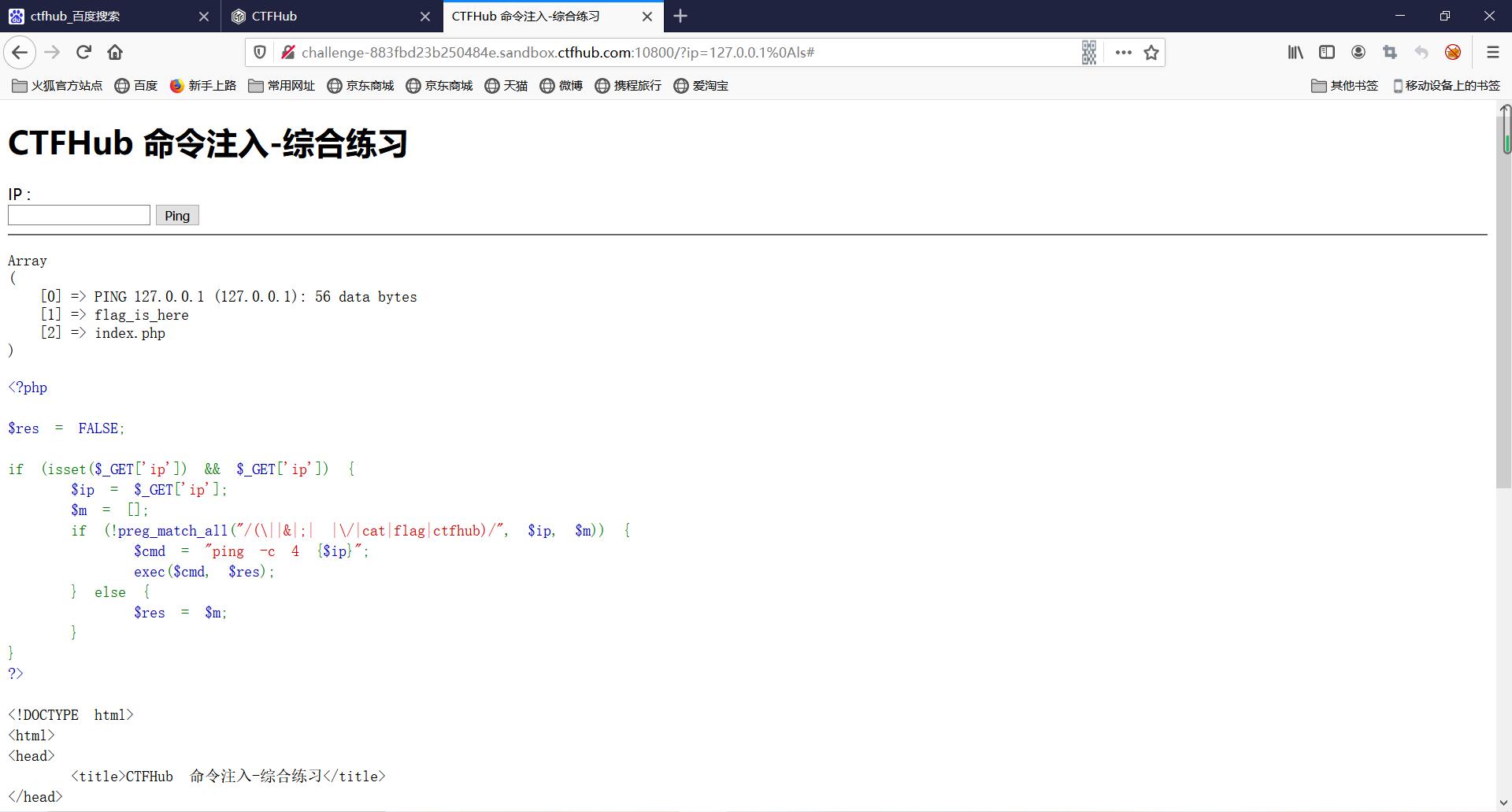The height and width of the screenshot is (812, 1512).
Task: Open the page actions ellipsis menu
Action: 1123,52
